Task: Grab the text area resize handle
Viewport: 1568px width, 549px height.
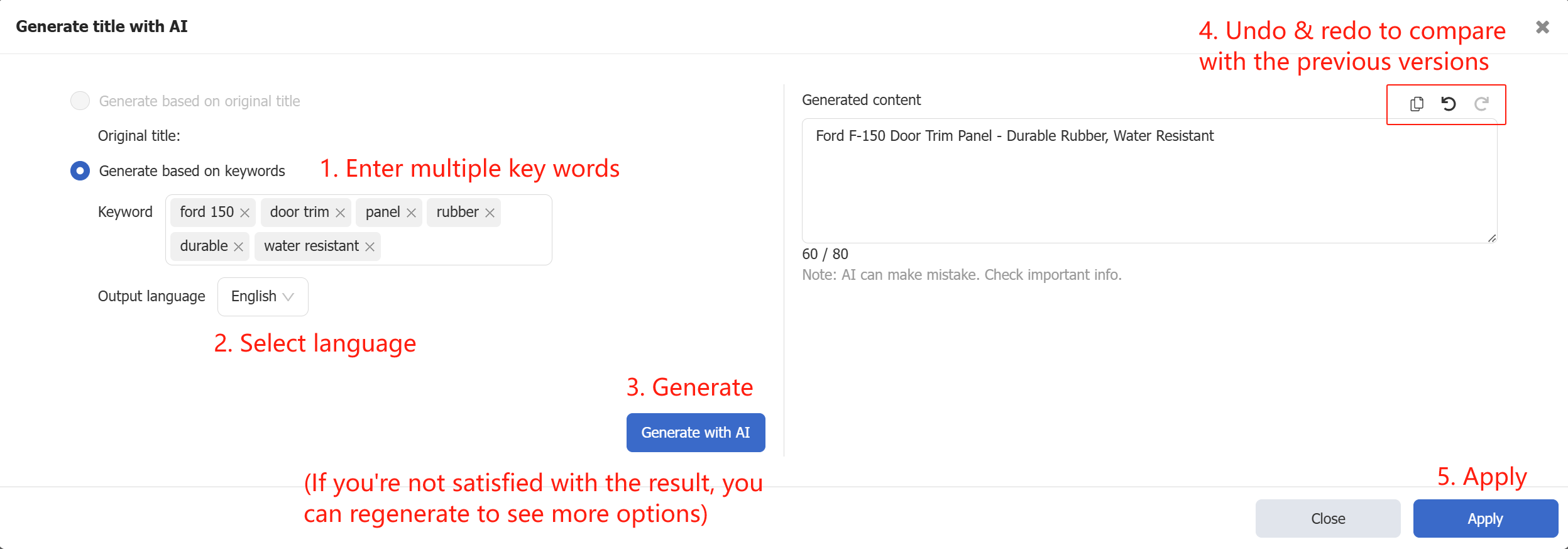Action: point(1492,238)
